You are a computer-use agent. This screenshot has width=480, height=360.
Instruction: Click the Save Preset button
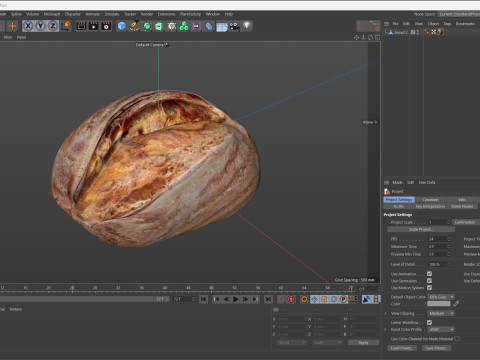coord(436,348)
